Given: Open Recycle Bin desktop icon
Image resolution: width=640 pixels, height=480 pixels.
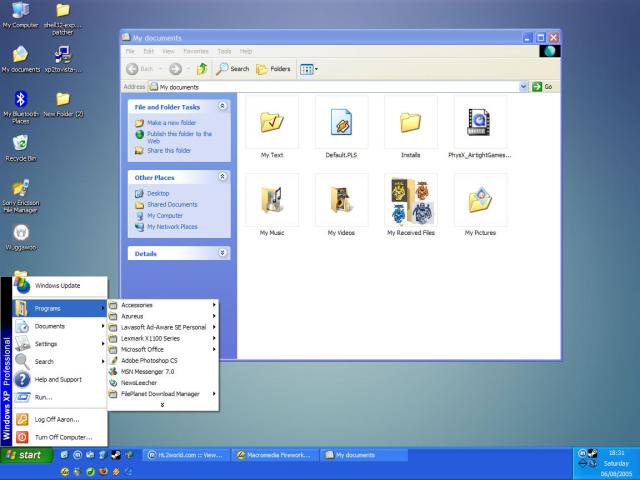Looking at the screenshot, I should click(20, 148).
